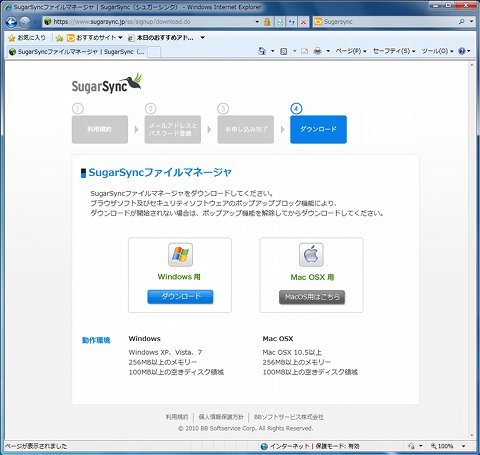
Task: Click the 100% zoom level button
Action: coord(442,446)
